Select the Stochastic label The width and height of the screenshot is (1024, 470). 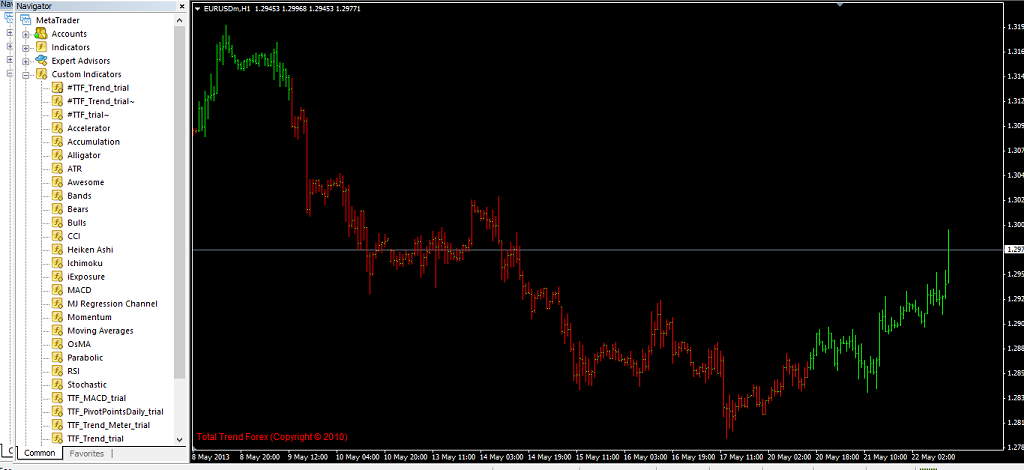click(x=87, y=384)
